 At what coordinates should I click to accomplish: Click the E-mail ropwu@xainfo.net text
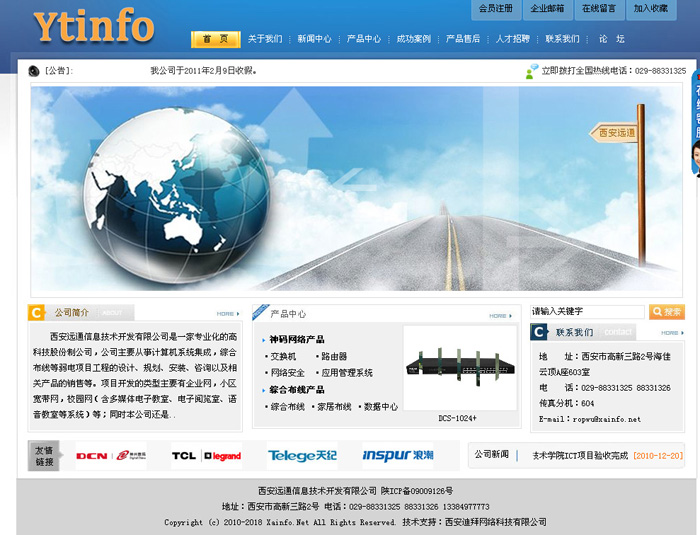tap(590, 419)
